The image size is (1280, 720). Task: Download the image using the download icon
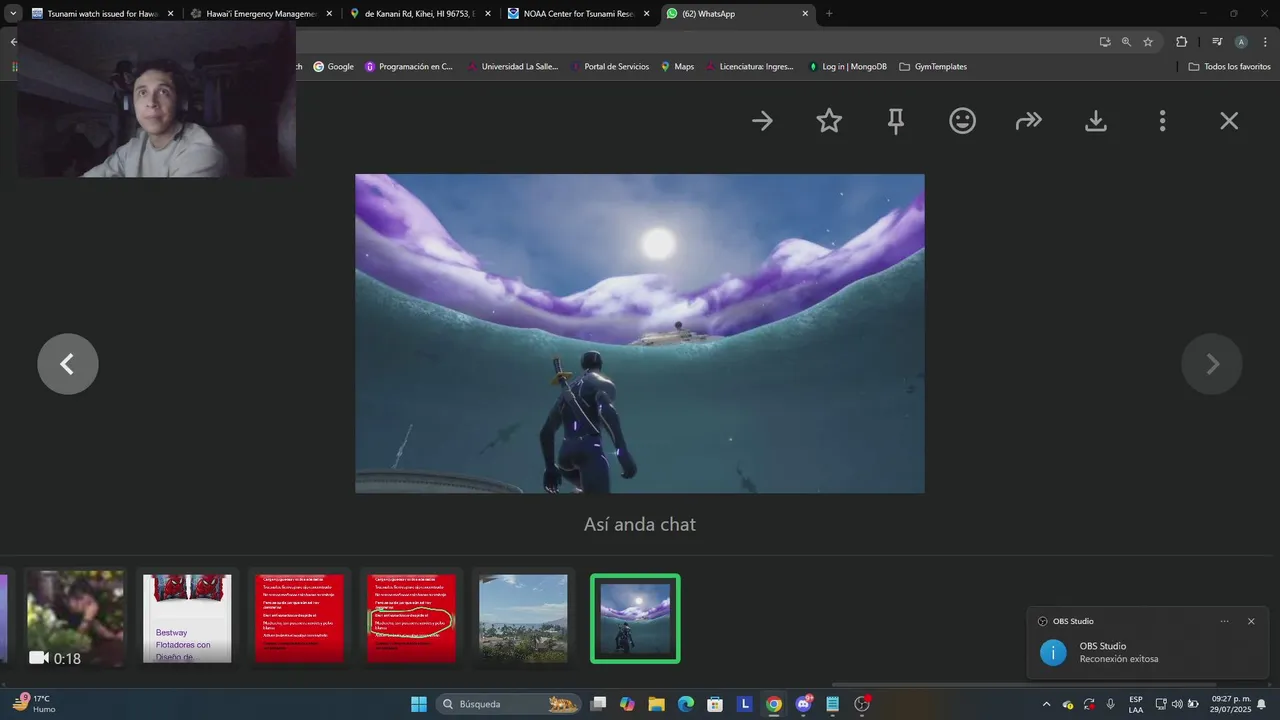(x=1096, y=121)
